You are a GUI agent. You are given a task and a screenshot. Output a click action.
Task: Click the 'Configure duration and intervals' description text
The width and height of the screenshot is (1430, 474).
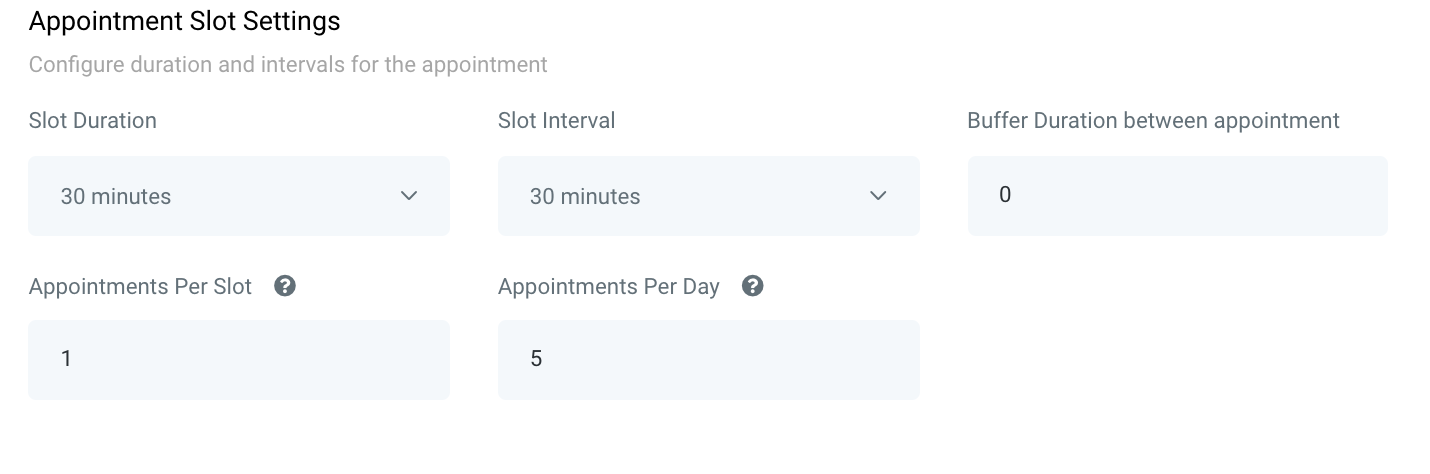tap(288, 65)
